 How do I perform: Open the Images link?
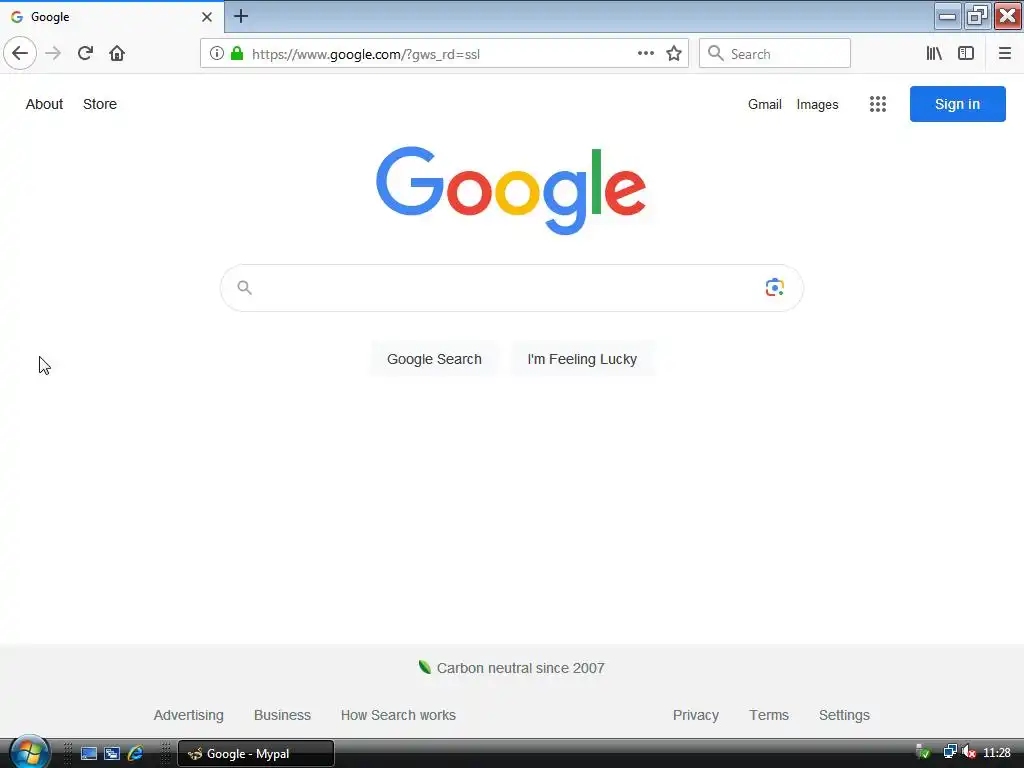(x=817, y=104)
